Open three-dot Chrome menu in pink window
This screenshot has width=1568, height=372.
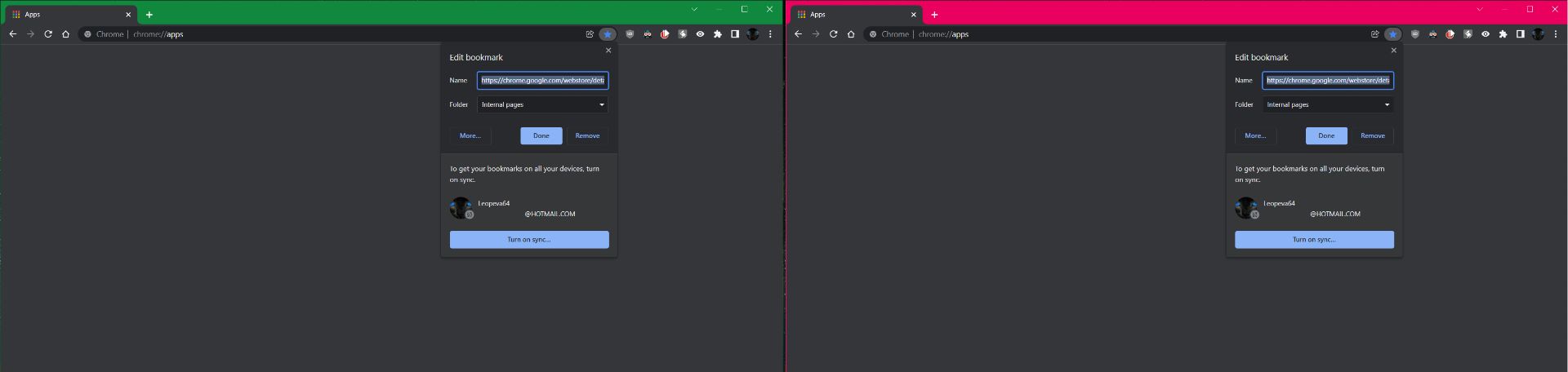pos(1556,34)
